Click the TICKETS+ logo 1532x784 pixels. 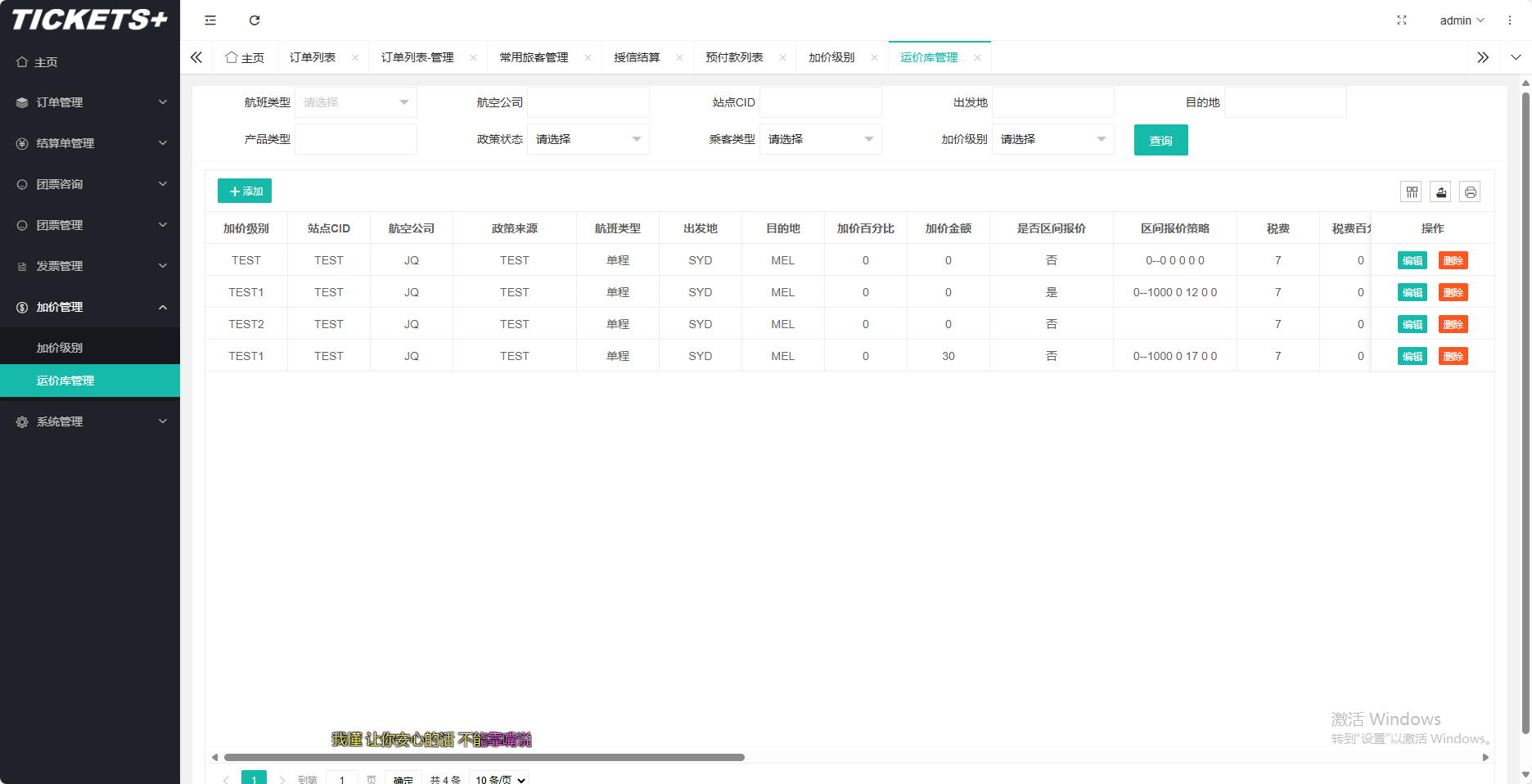click(x=89, y=20)
